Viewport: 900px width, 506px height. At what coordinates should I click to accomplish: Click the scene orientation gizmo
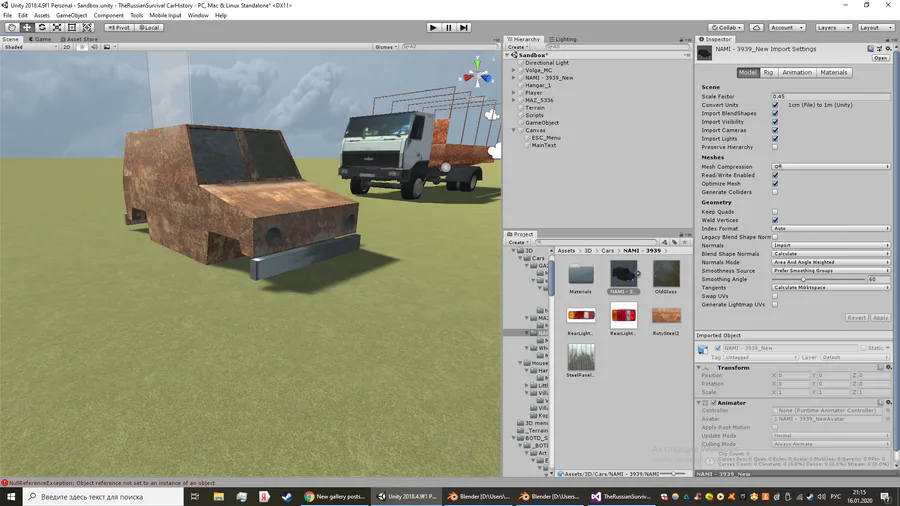[x=478, y=73]
